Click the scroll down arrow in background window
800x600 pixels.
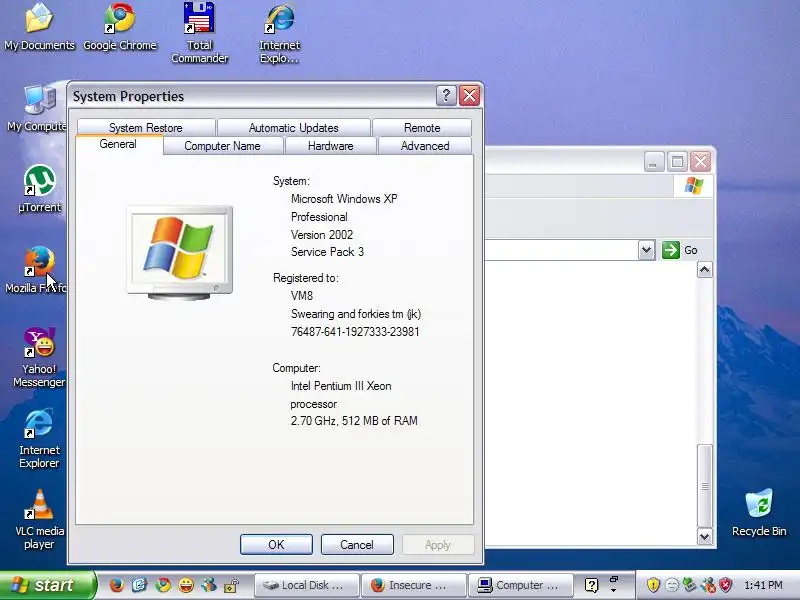[x=705, y=536]
